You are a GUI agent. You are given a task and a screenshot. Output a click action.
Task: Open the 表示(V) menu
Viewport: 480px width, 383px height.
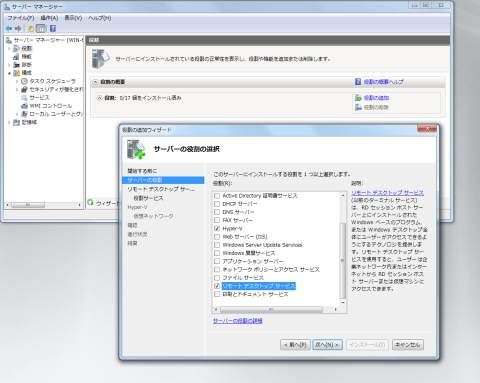click(x=73, y=18)
